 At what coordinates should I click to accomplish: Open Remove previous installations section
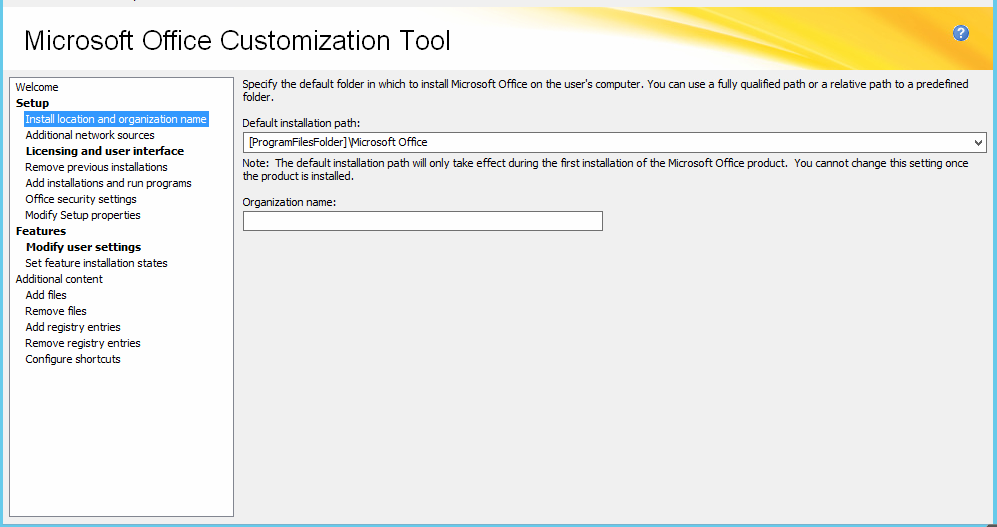coord(96,167)
